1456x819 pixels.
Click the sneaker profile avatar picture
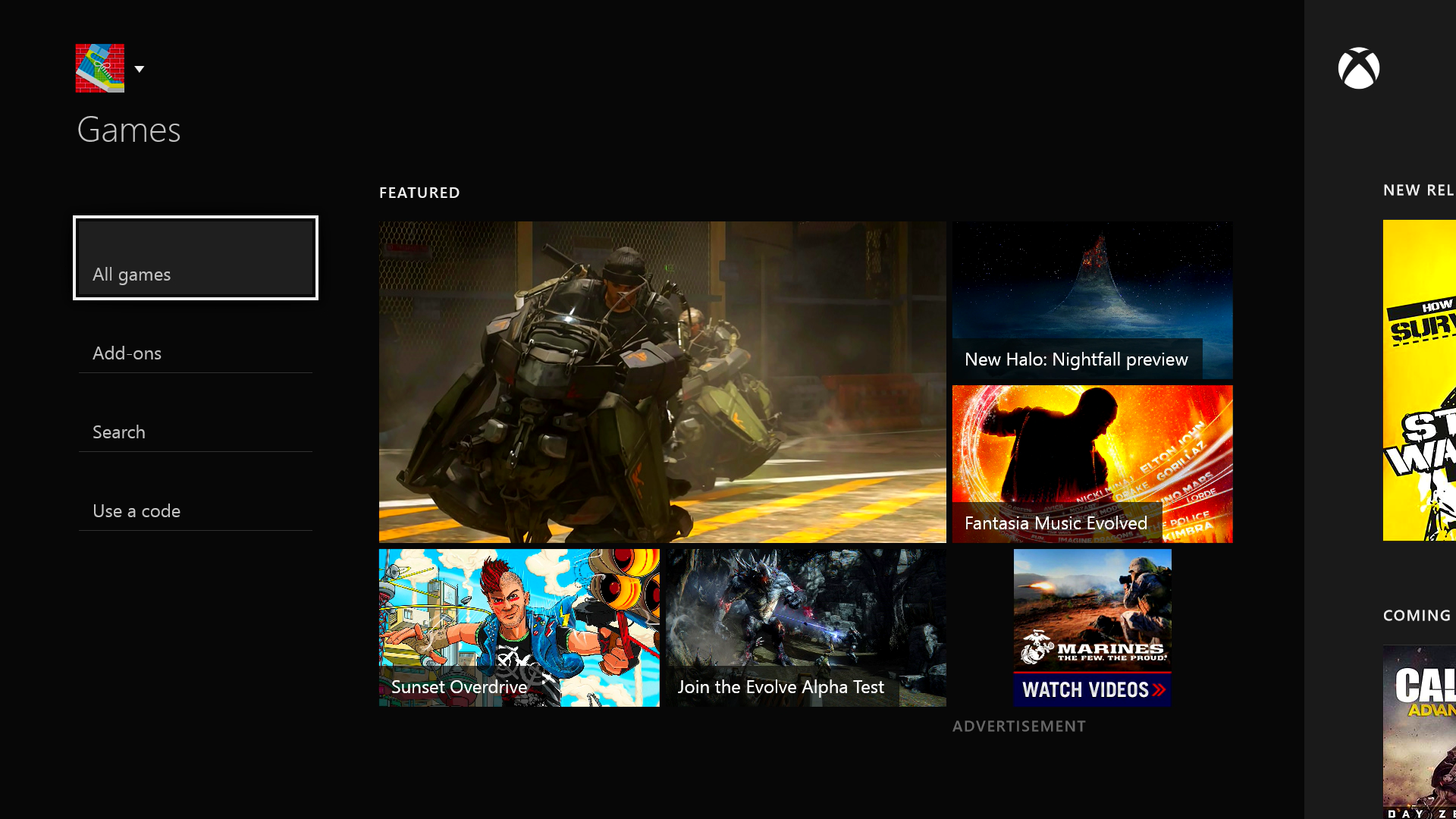[99, 68]
